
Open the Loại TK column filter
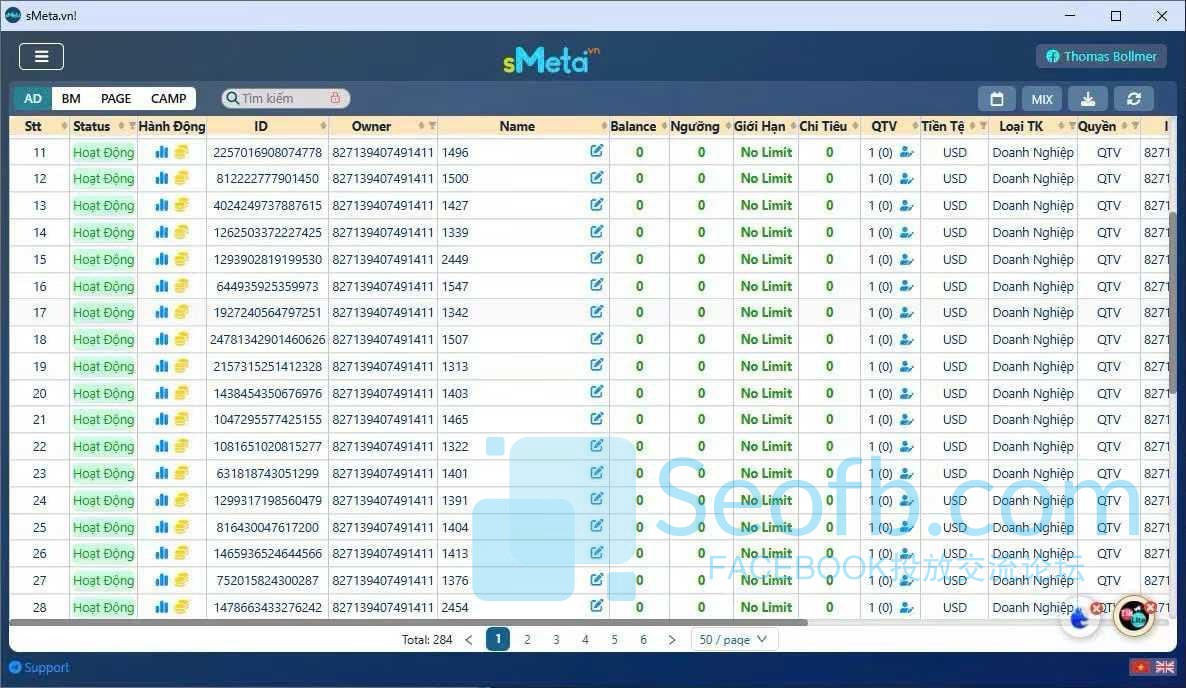[x=1072, y=126]
